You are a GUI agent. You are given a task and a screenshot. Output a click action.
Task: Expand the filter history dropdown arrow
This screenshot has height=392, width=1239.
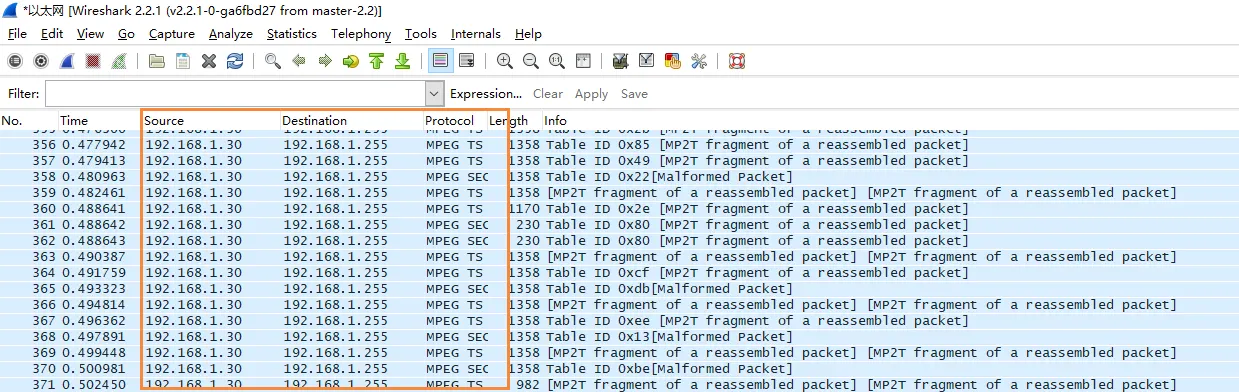point(434,94)
